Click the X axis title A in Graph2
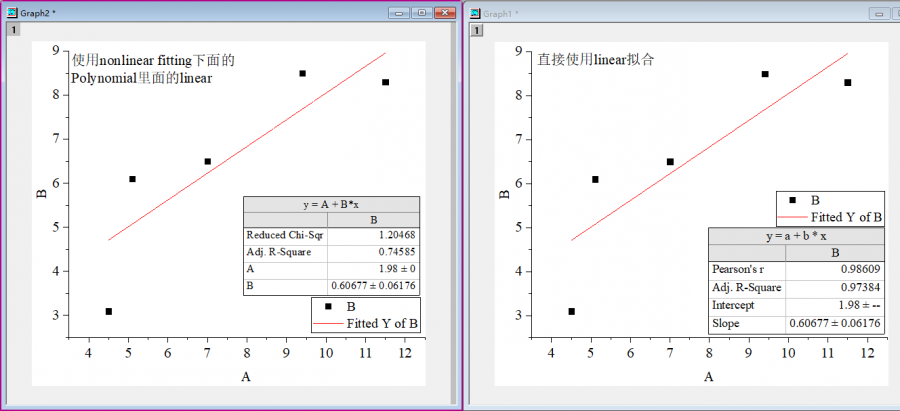 point(246,376)
